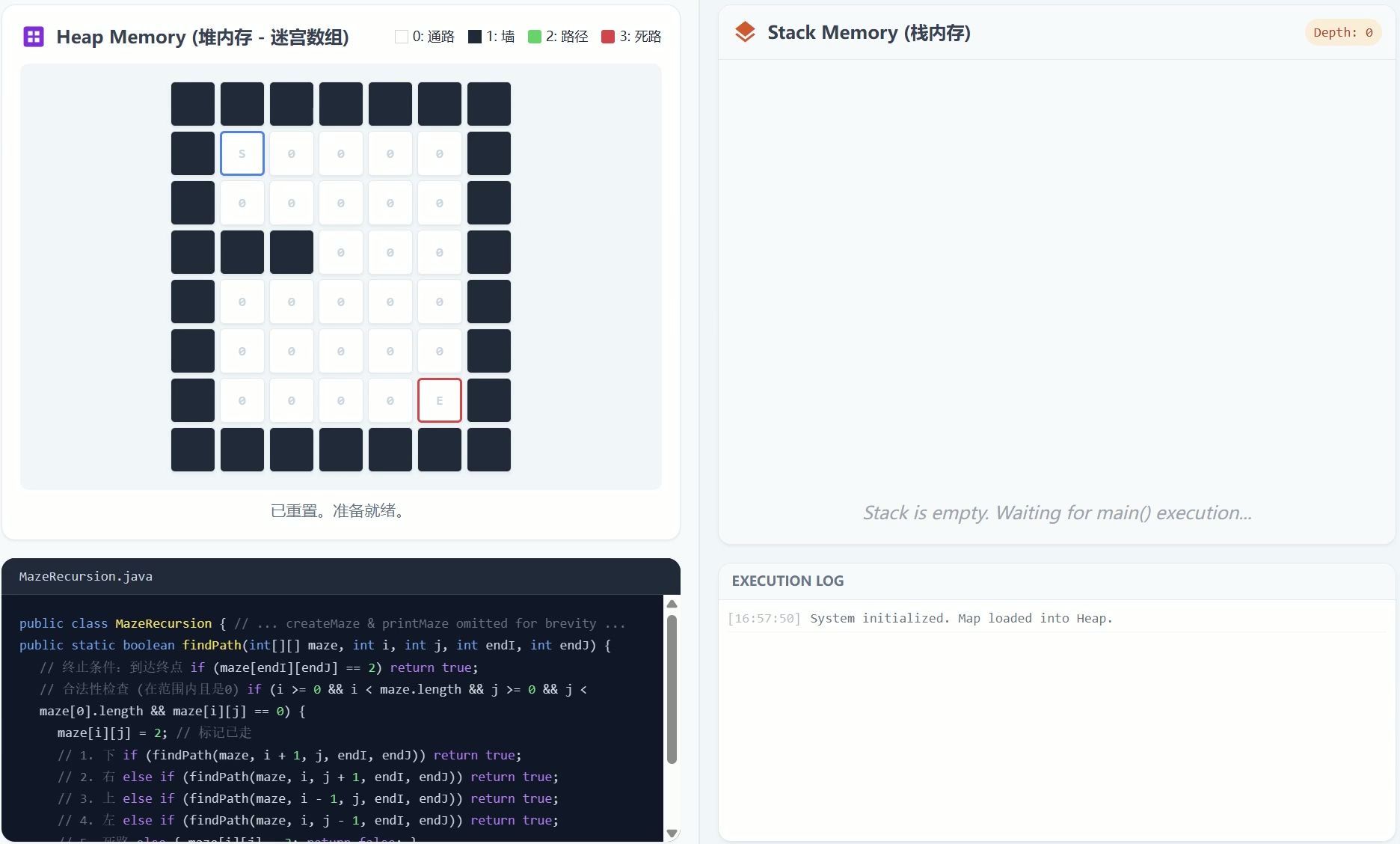Click the start cell marked S
1400x844 pixels.
pos(242,153)
